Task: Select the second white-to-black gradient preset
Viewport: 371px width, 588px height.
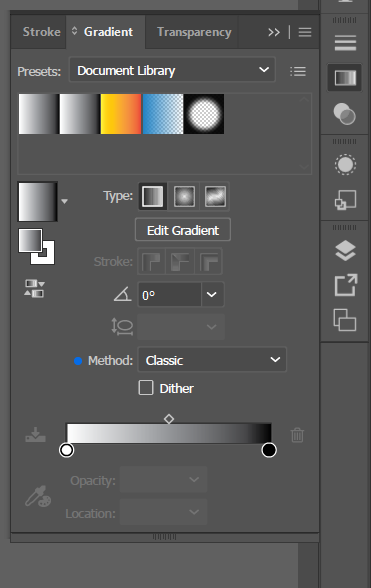Action: pyautogui.click(x=80, y=114)
